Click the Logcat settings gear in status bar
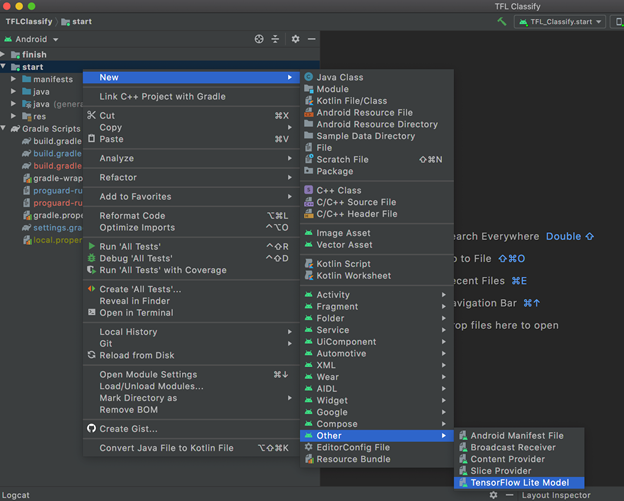The image size is (624, 501). tap(493, 495)
